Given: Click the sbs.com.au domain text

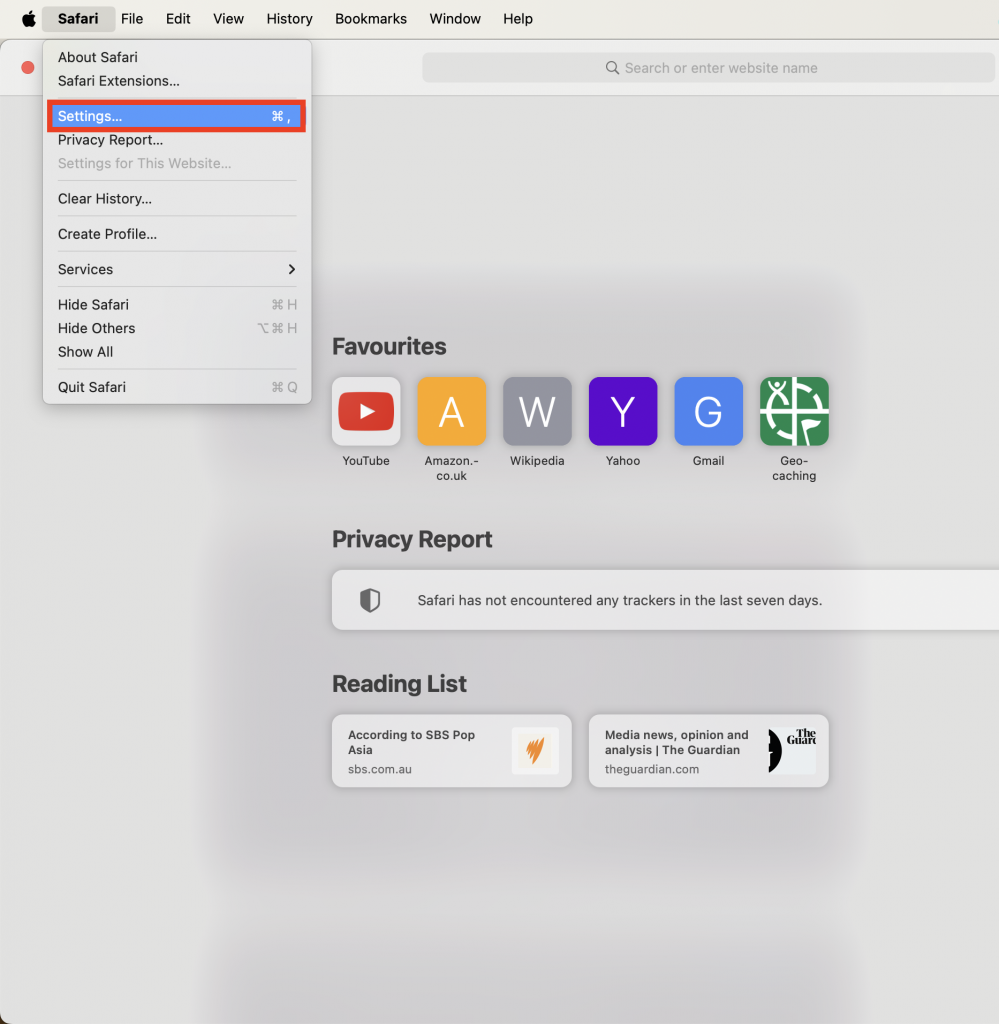Looking at the screenshot, I should (379, 769).
